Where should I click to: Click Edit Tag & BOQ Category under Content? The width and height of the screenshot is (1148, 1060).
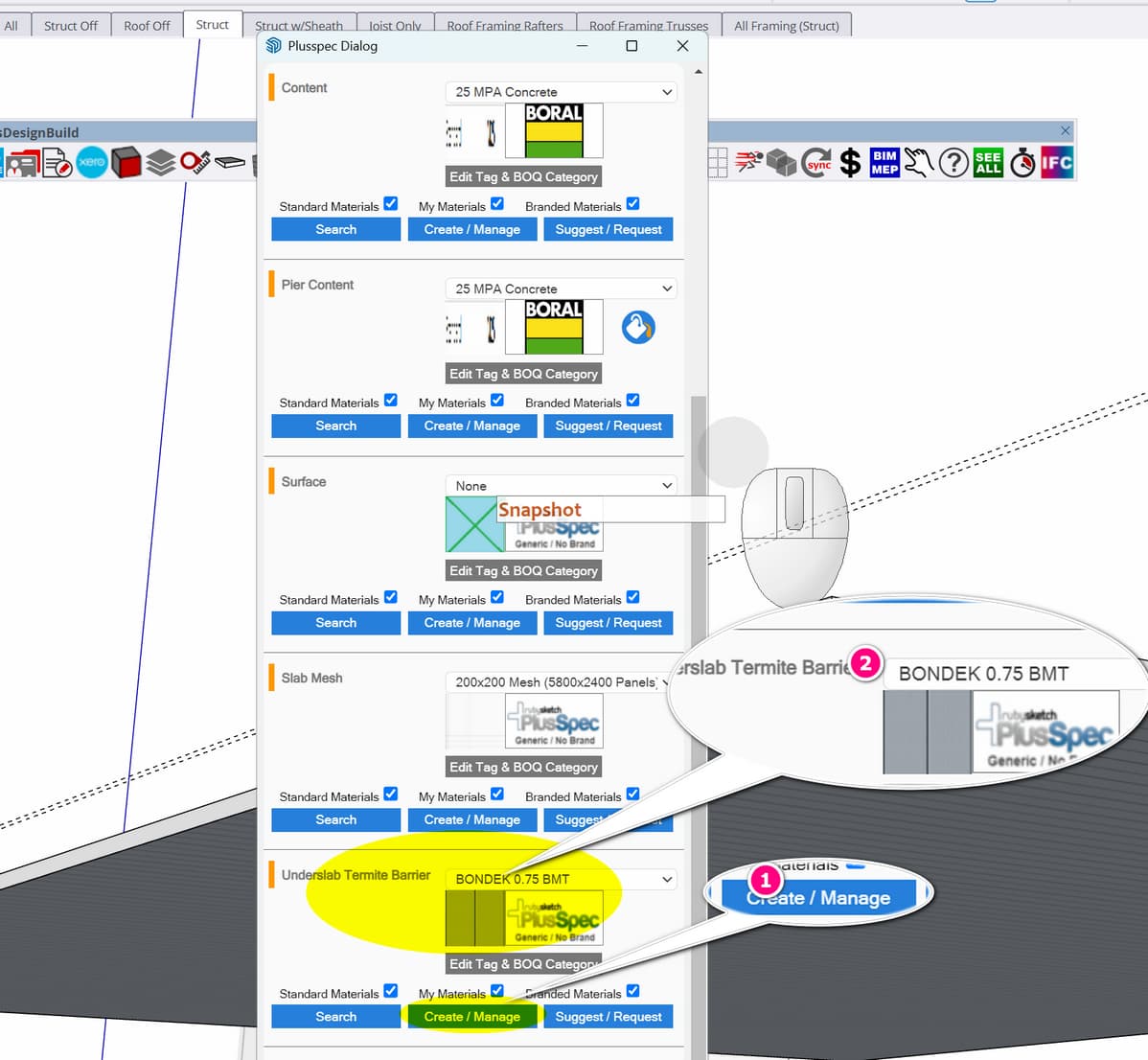(x=523, y=176)
